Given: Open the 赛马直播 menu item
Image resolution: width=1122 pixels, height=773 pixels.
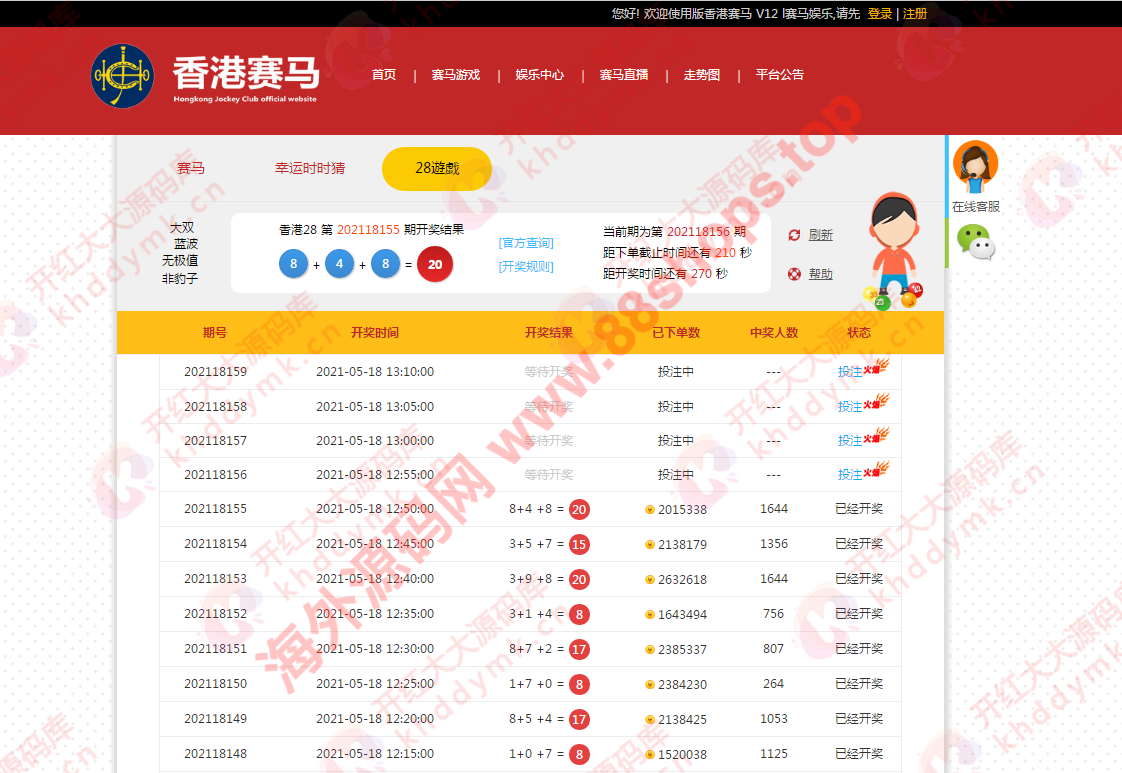Looking at the screenshot, I should pyautogui.click(x=624, y=75).
